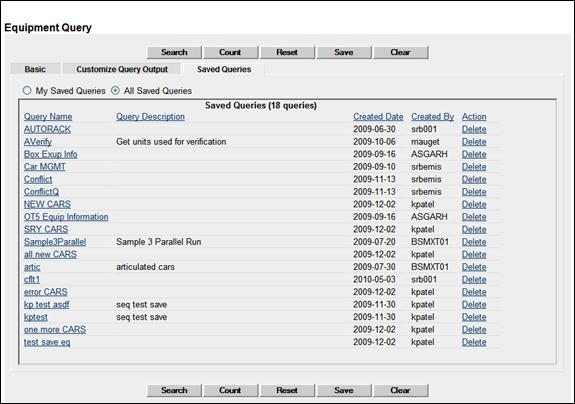Image resolution: width=575 pixels, height=404 pixels.
Task: Open the Saved Queries tab
Action: [x=224, y=69]
